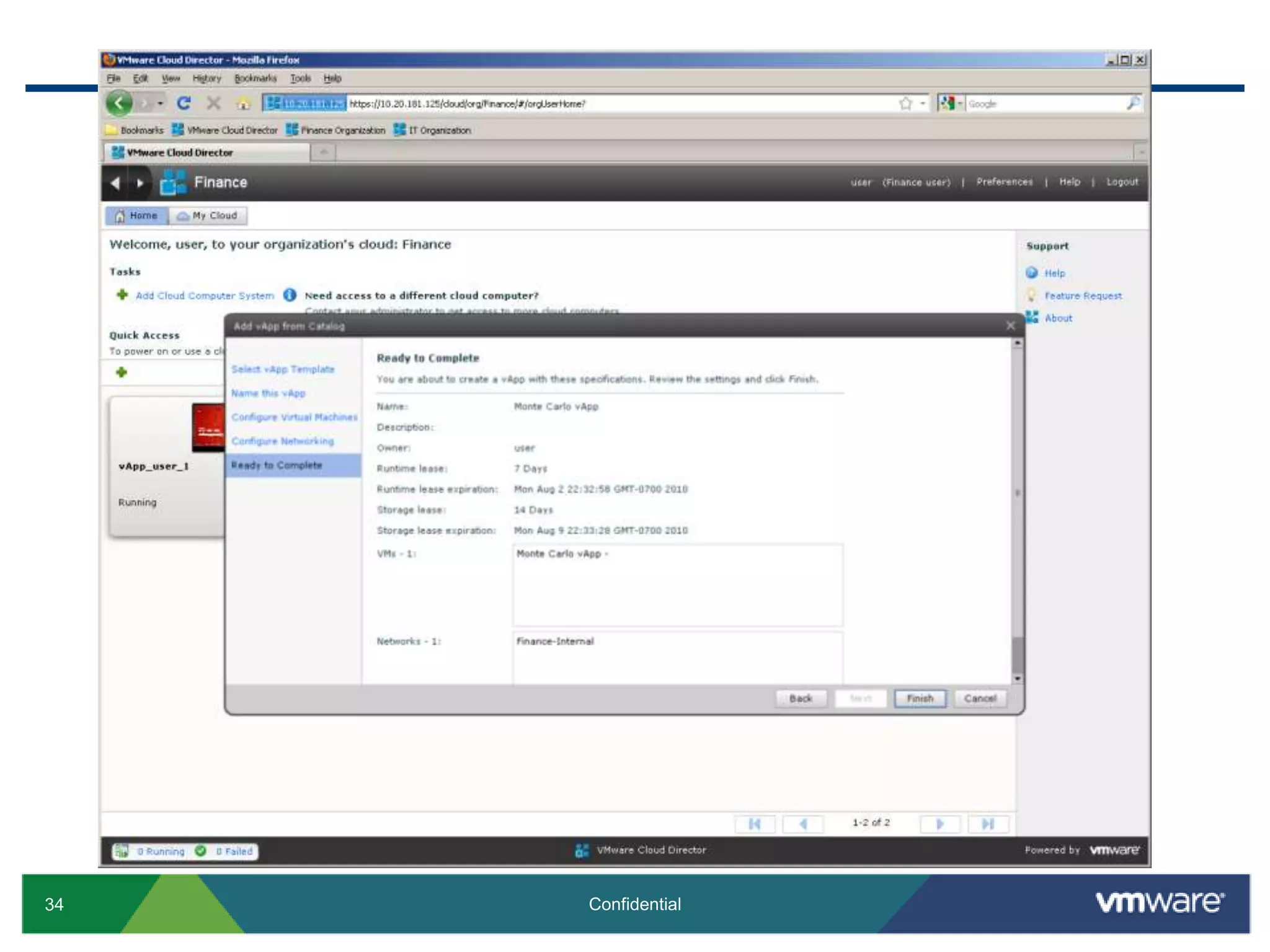Click the green plus Add Cloud Computer icon

coord(122,295)
